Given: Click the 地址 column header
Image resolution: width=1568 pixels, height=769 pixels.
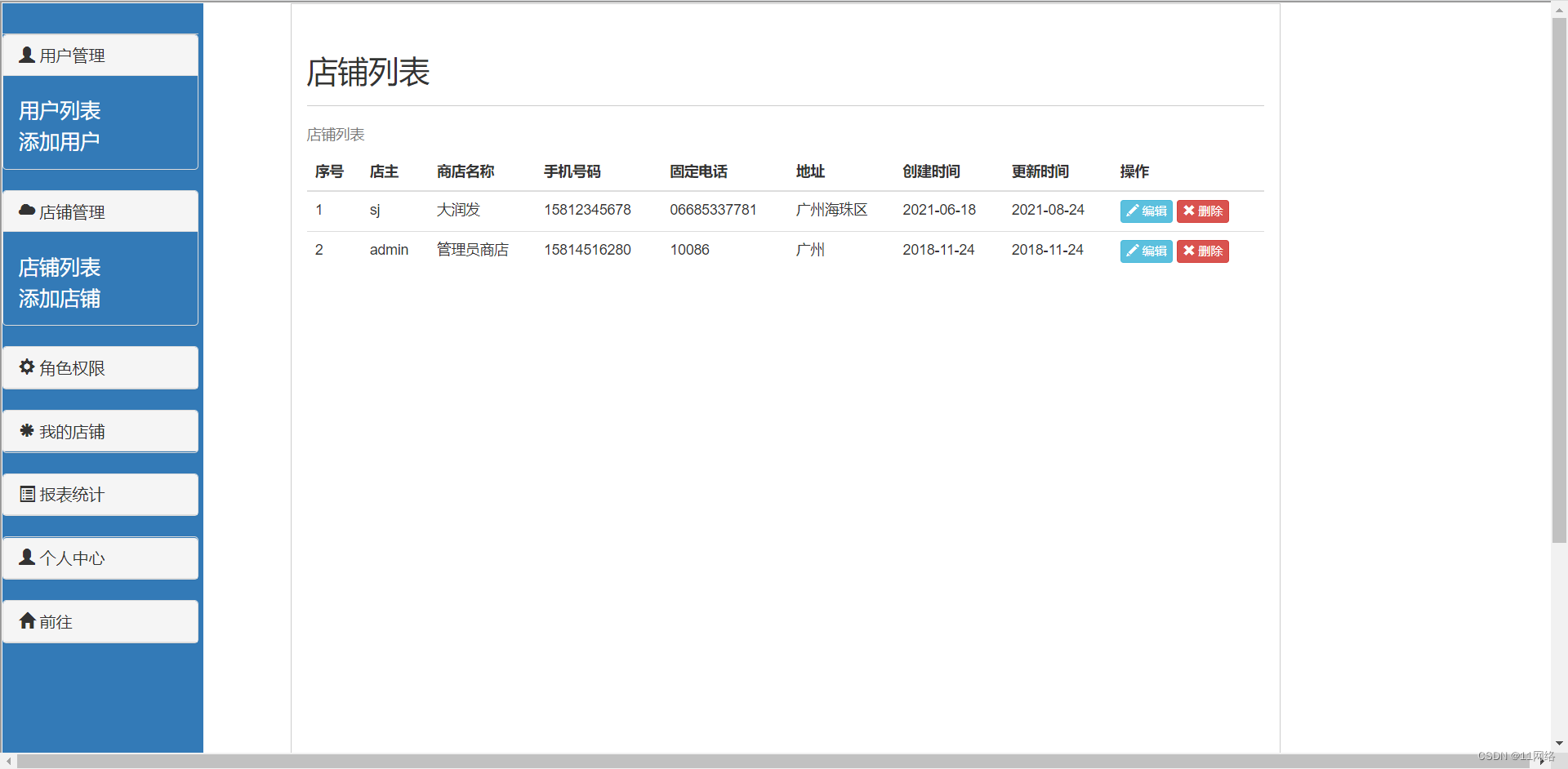Looking at the screenshot, I should click(810, 171).
